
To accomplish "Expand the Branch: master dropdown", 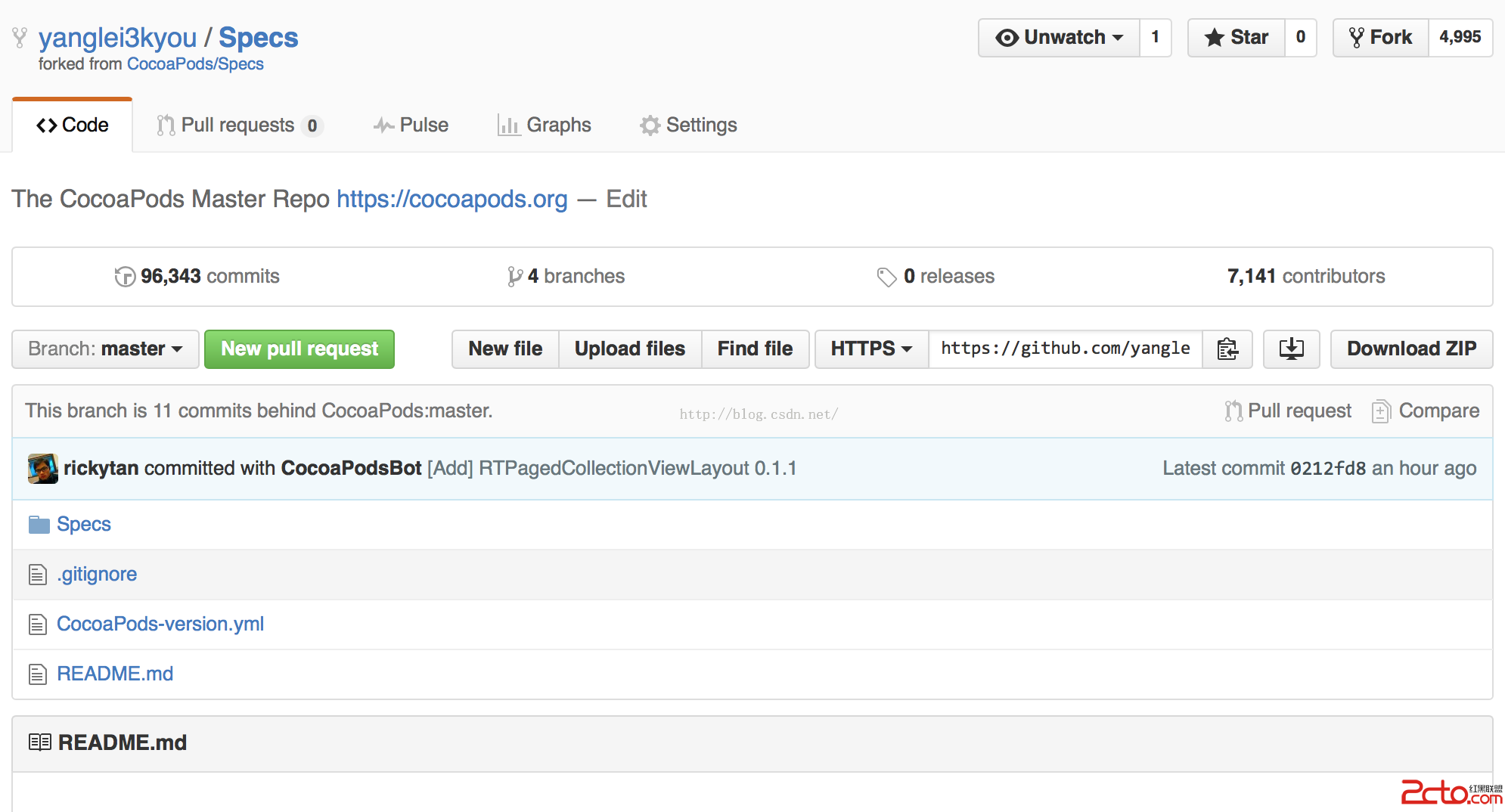I will (105, 349).
